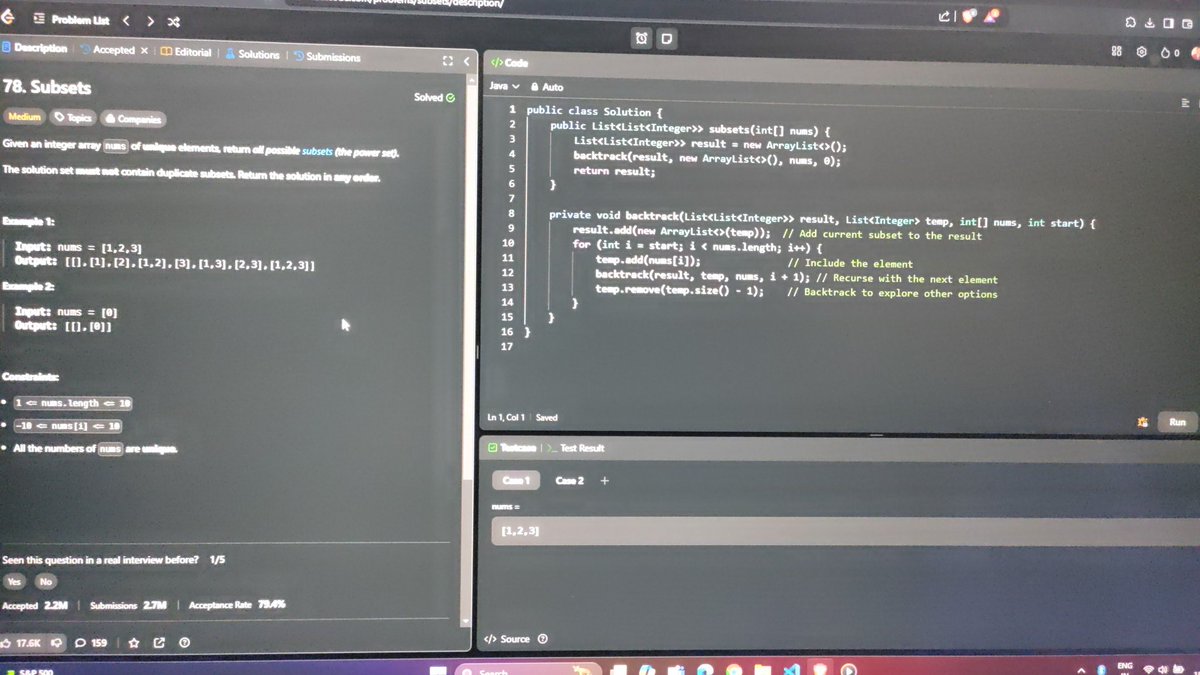Image resolution: width=1200 pixels, height=675 pixels.
Task: Click code line 12 with backtrack recursion
Action: (796, 279)
